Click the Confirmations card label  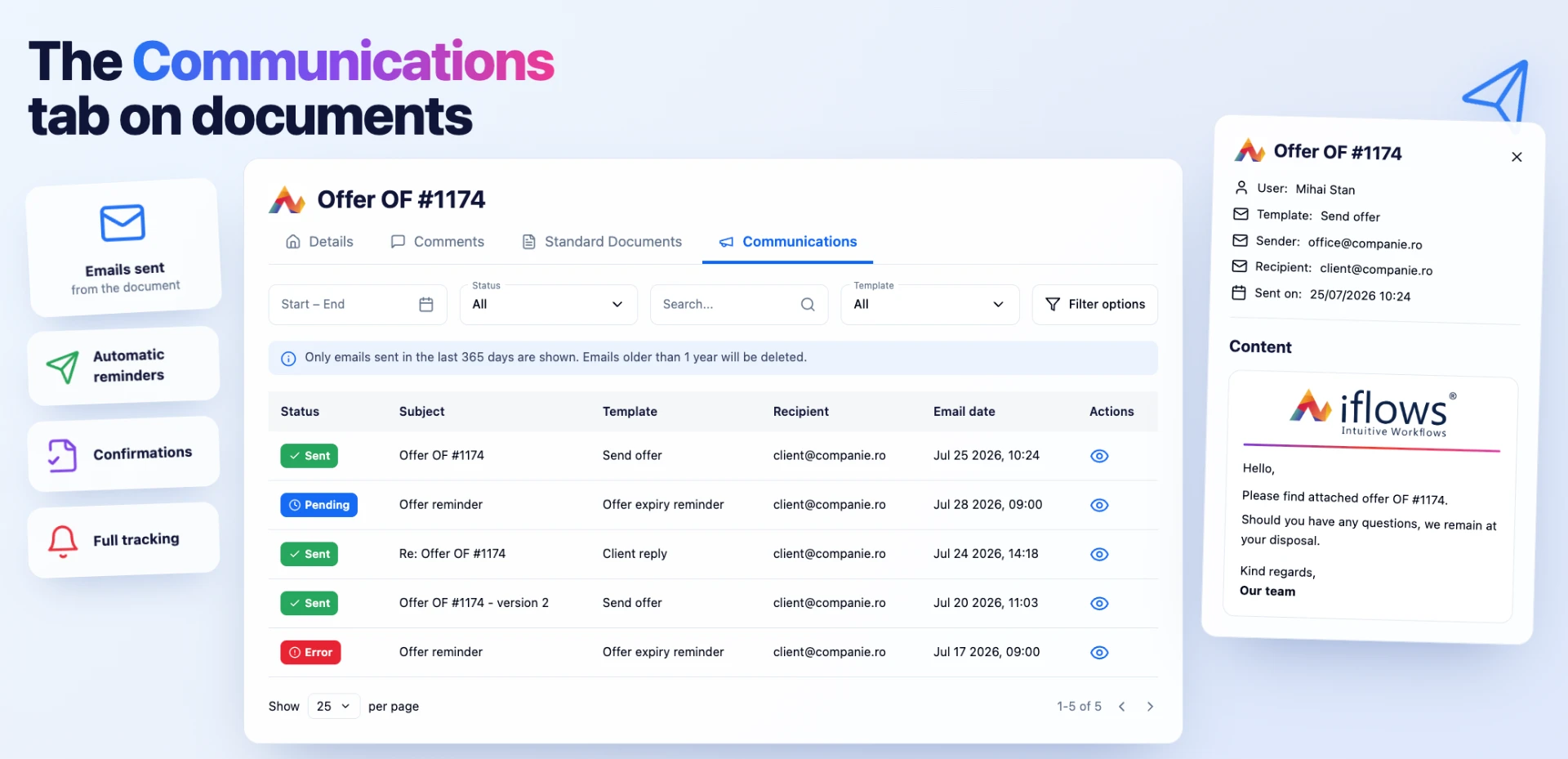(143, 453)
